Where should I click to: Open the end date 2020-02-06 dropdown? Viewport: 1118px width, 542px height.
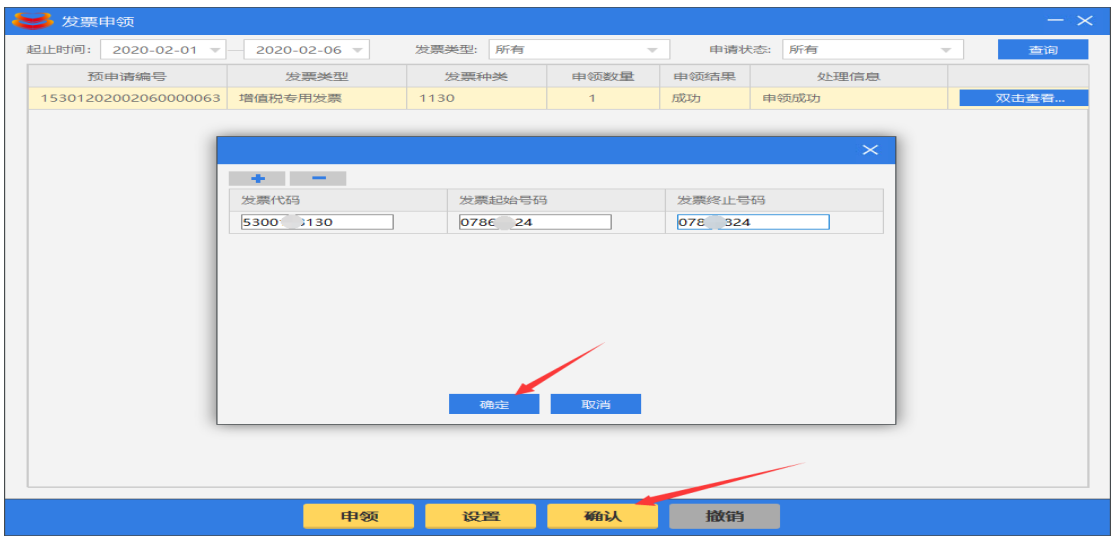pyautogui.click(x=358, y=50)
